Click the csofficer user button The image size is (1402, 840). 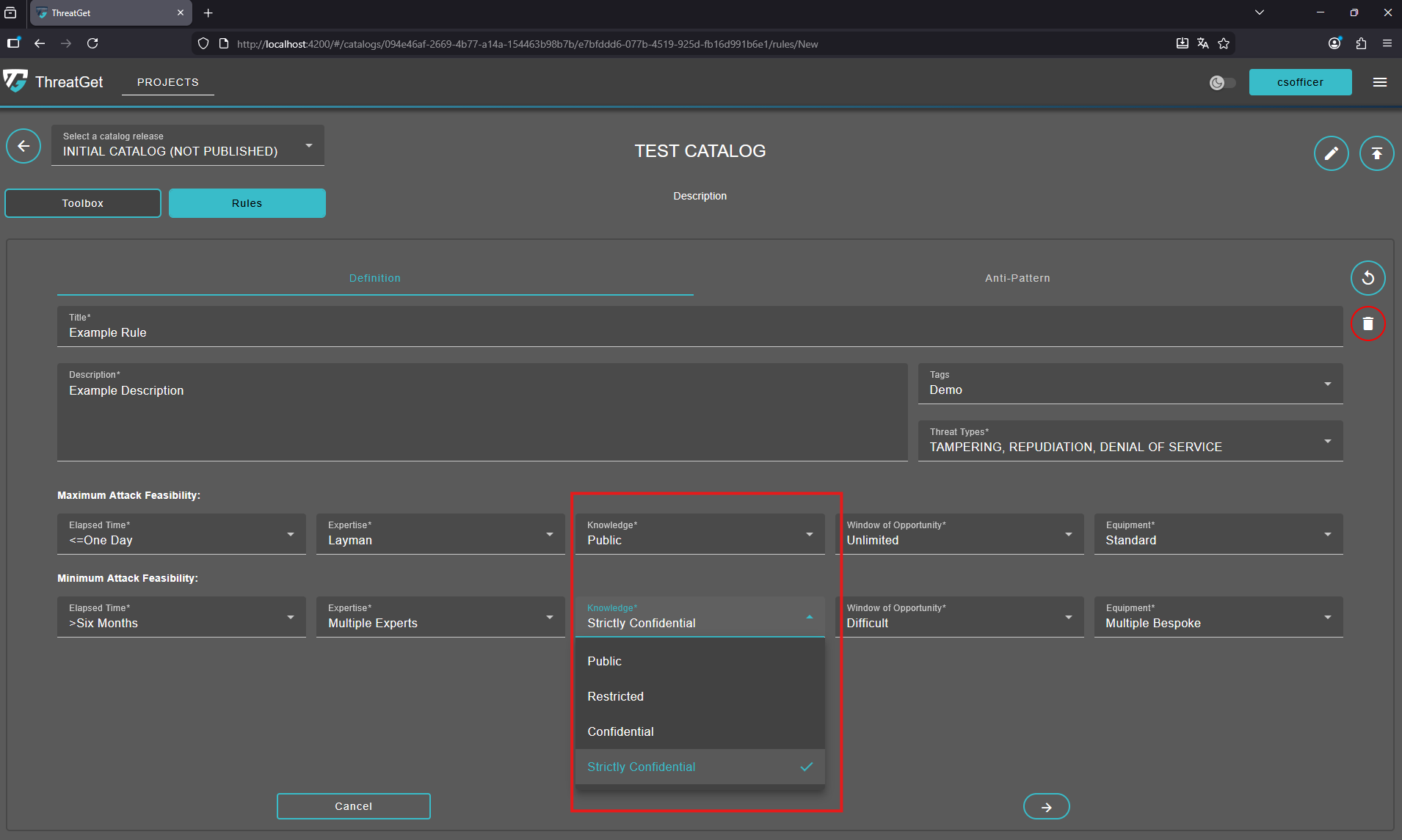(x=1300, y=82)
